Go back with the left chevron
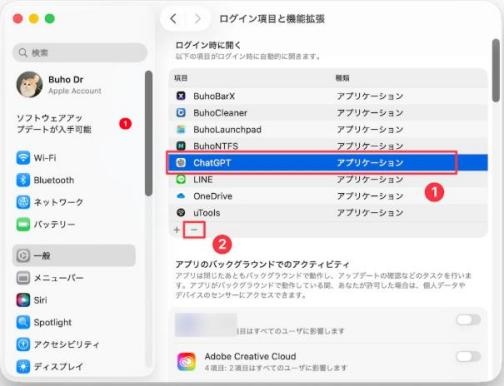504x386 pixels. (173, 19)
